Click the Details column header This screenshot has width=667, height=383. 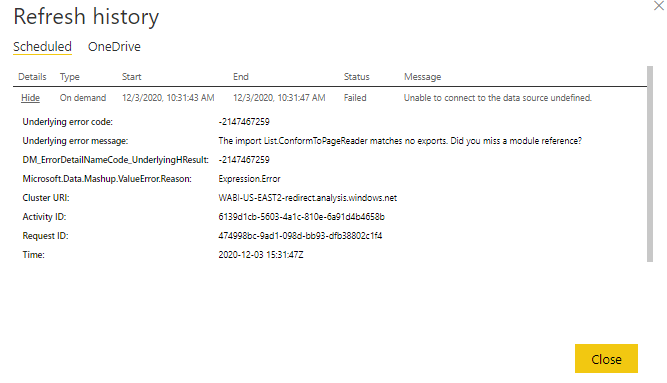tap(32, 77)
